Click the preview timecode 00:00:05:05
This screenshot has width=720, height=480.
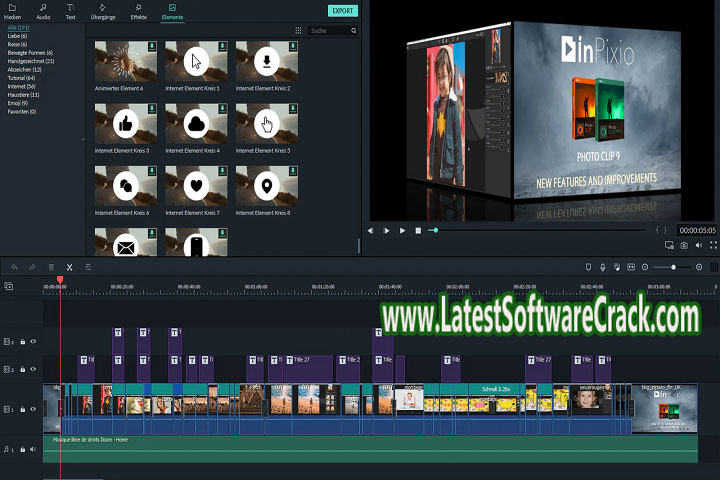coord(698,230)
